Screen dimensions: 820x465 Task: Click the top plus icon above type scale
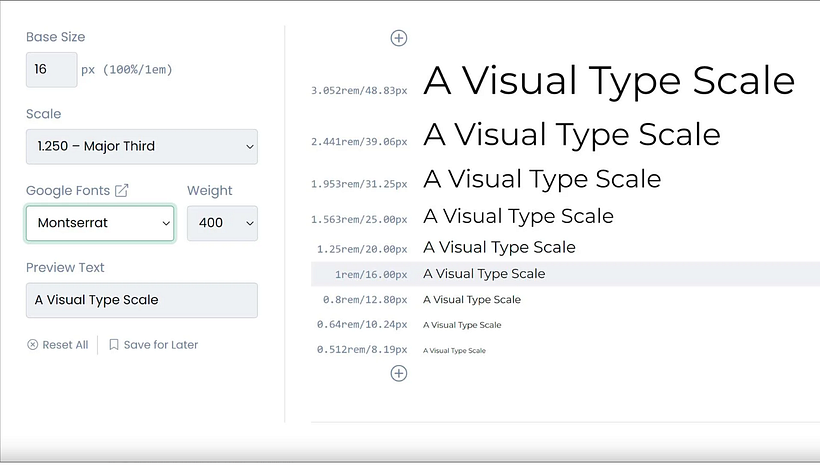point(398,38)
